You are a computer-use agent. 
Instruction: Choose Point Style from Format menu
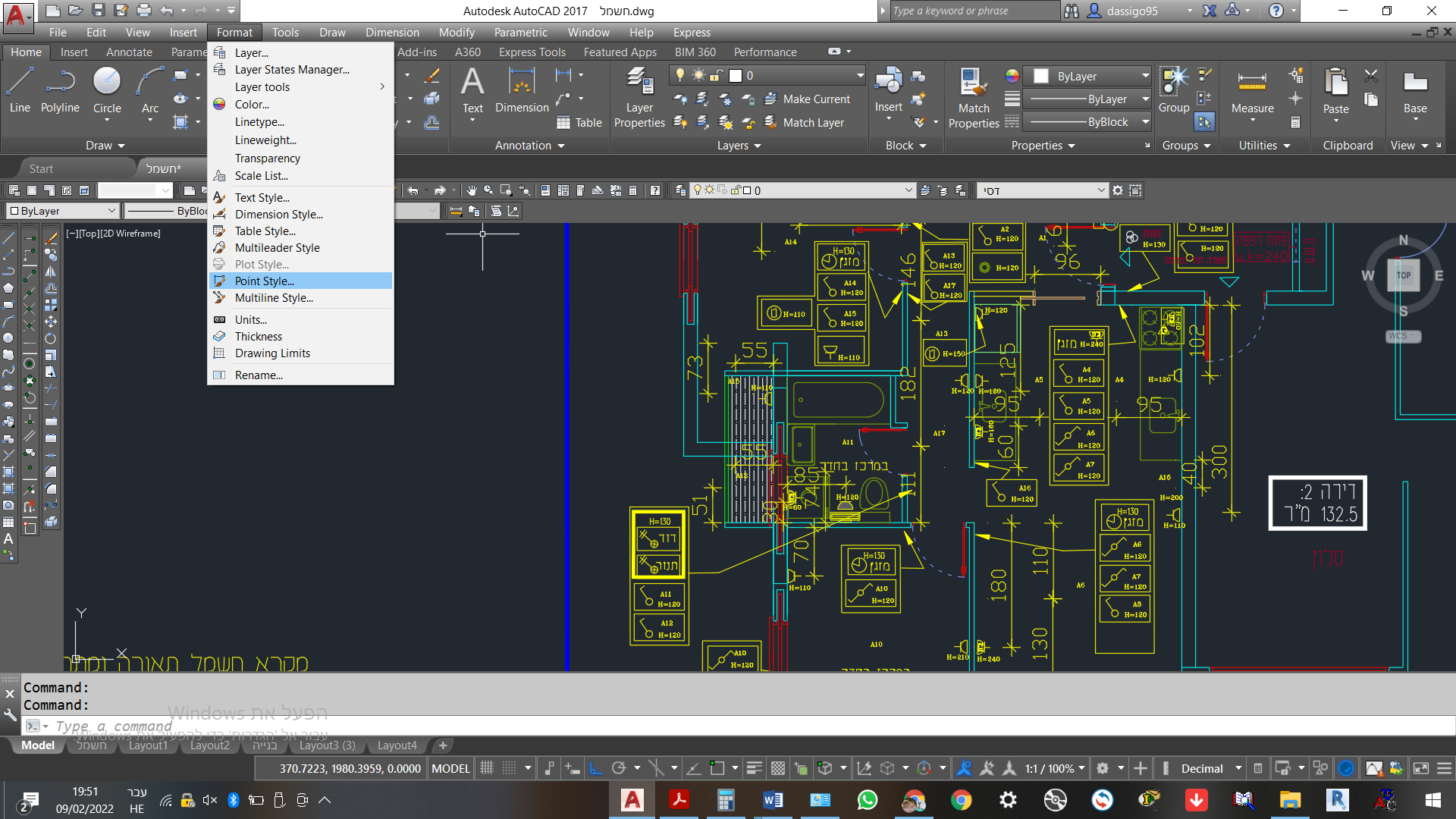[x=264, y=281]
